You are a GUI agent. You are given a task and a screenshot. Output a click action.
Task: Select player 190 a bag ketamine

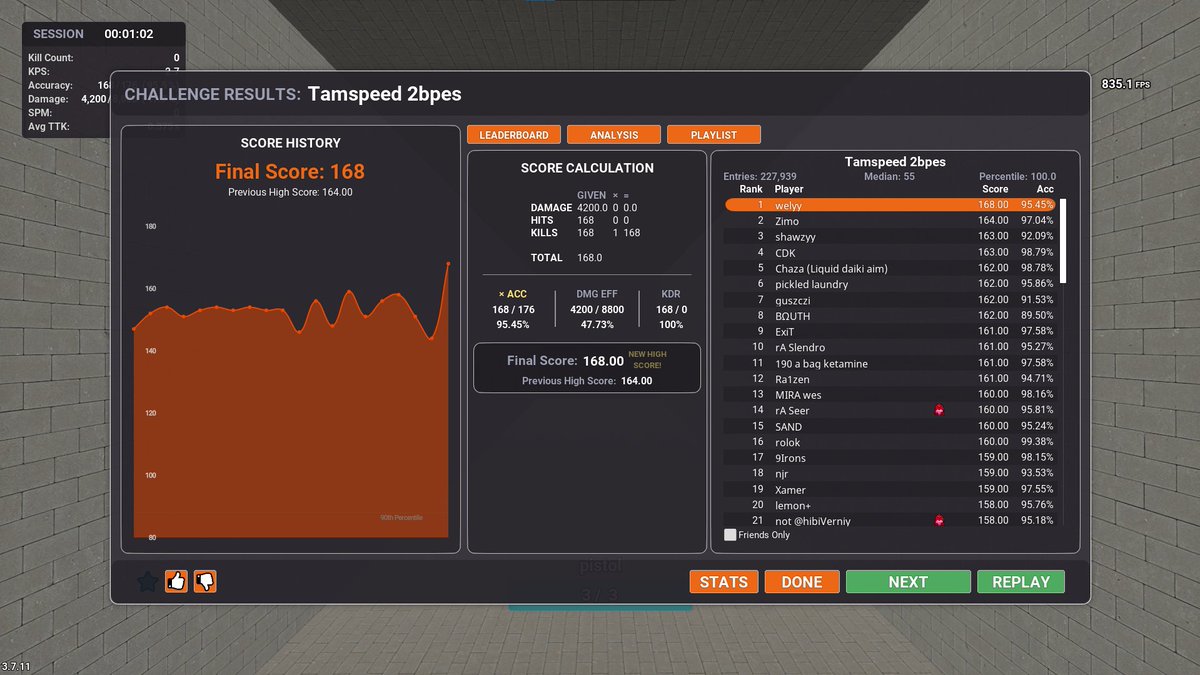[891, 363]
